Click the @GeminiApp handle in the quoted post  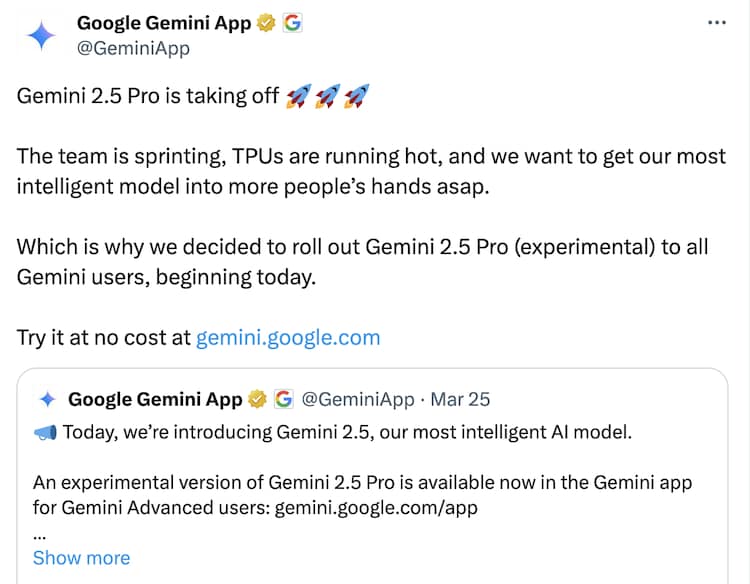point(357,399)
